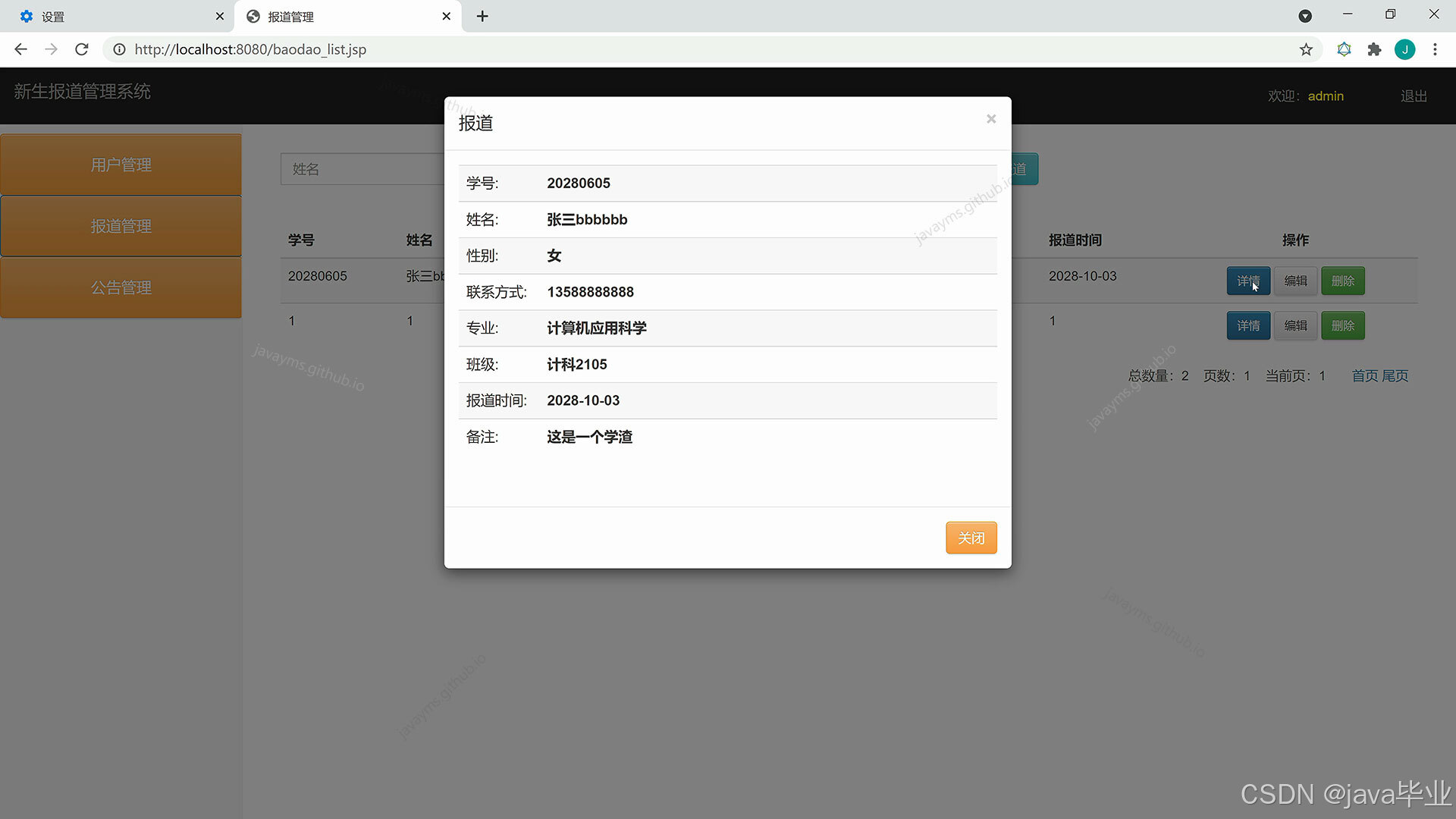Open the extensions puzzle icon
The width and height of the screenshot is (1456, 819).
click(x=1374, y=49)
